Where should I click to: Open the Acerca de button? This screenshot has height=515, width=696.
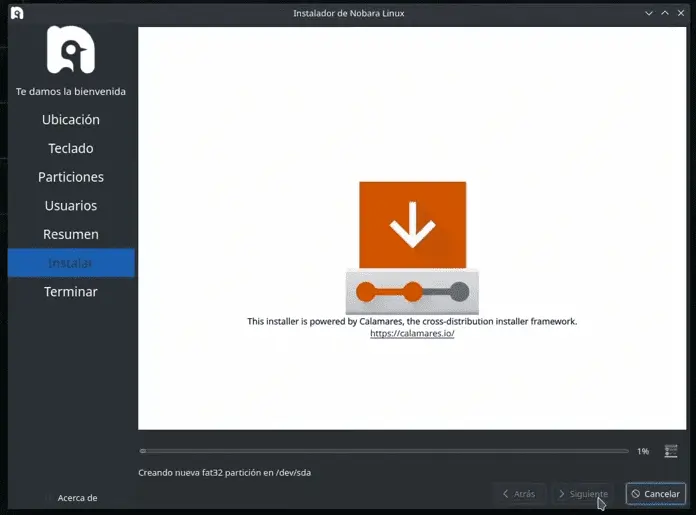pos(77,498)
